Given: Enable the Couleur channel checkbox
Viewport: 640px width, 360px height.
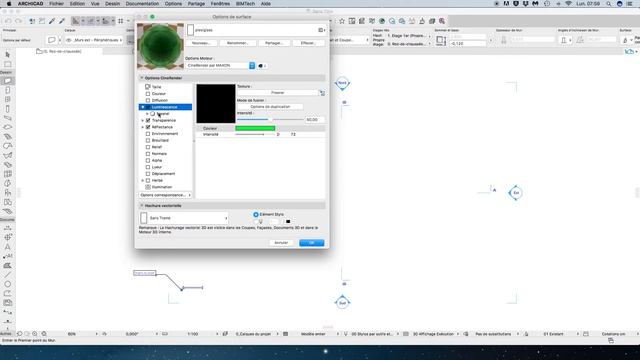Looking at the screenshot, I should pyautogui.click(x=148, y=93).
